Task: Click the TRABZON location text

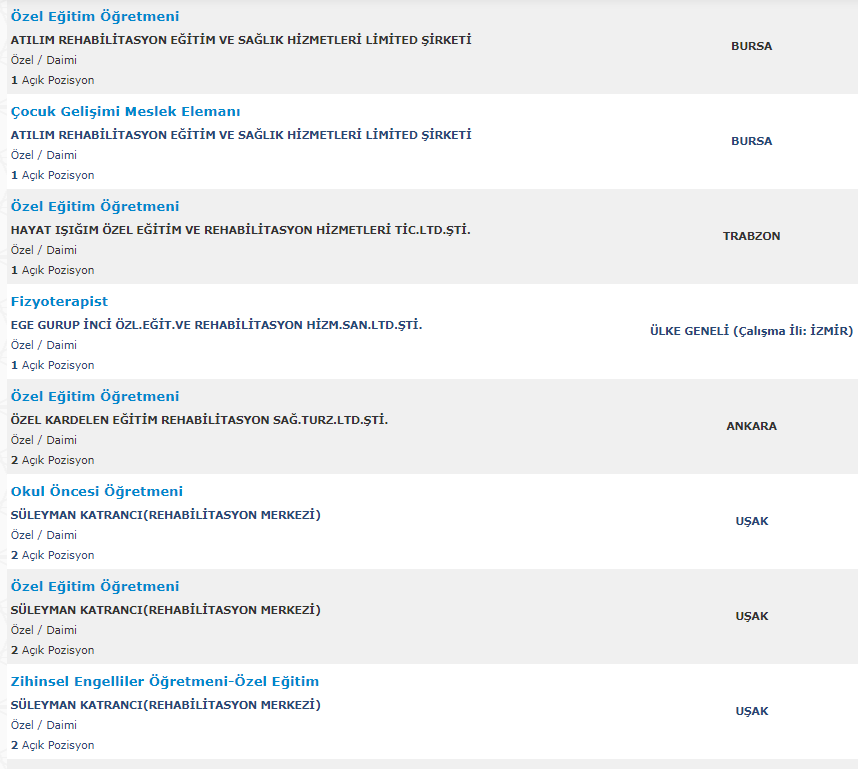Action: point(751,237)
